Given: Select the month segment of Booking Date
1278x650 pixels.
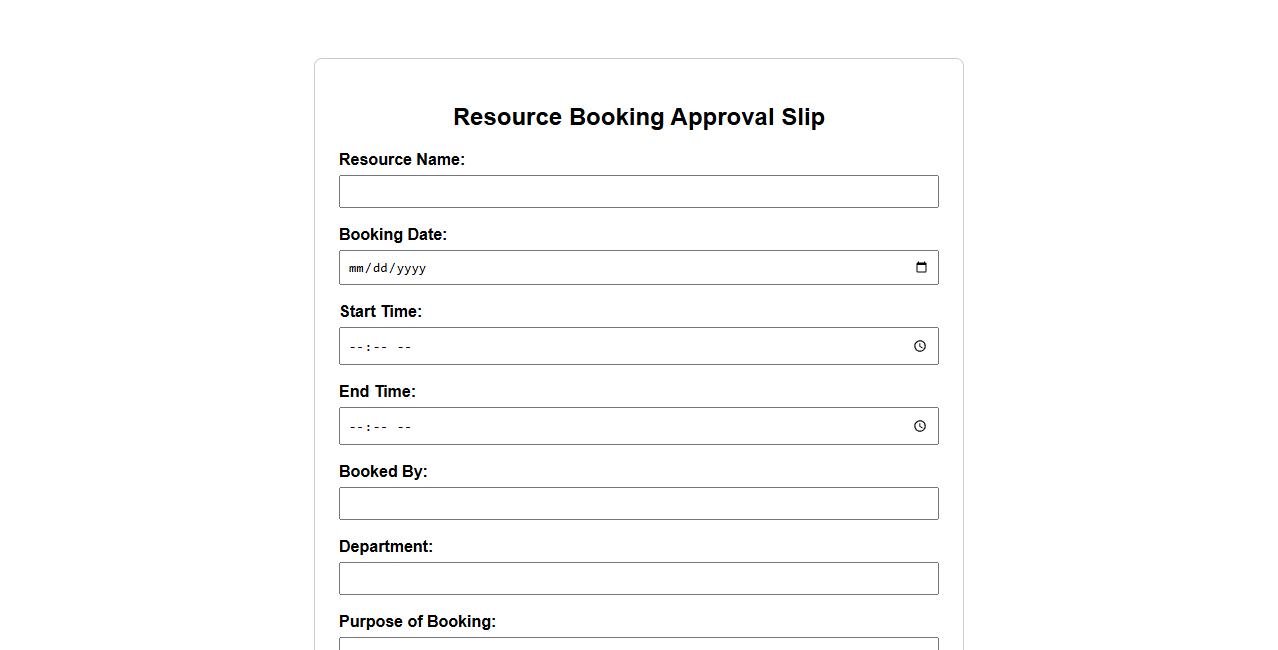Looking at the screenshot, I should [x=357, y=268].
